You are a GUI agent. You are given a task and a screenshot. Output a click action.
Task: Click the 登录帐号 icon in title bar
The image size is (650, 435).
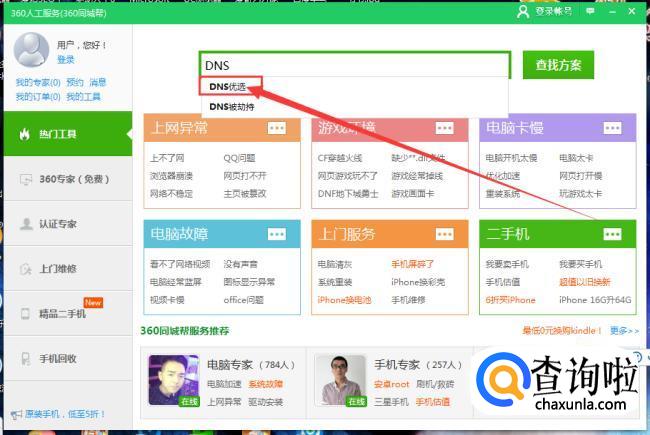click(523, 11)
